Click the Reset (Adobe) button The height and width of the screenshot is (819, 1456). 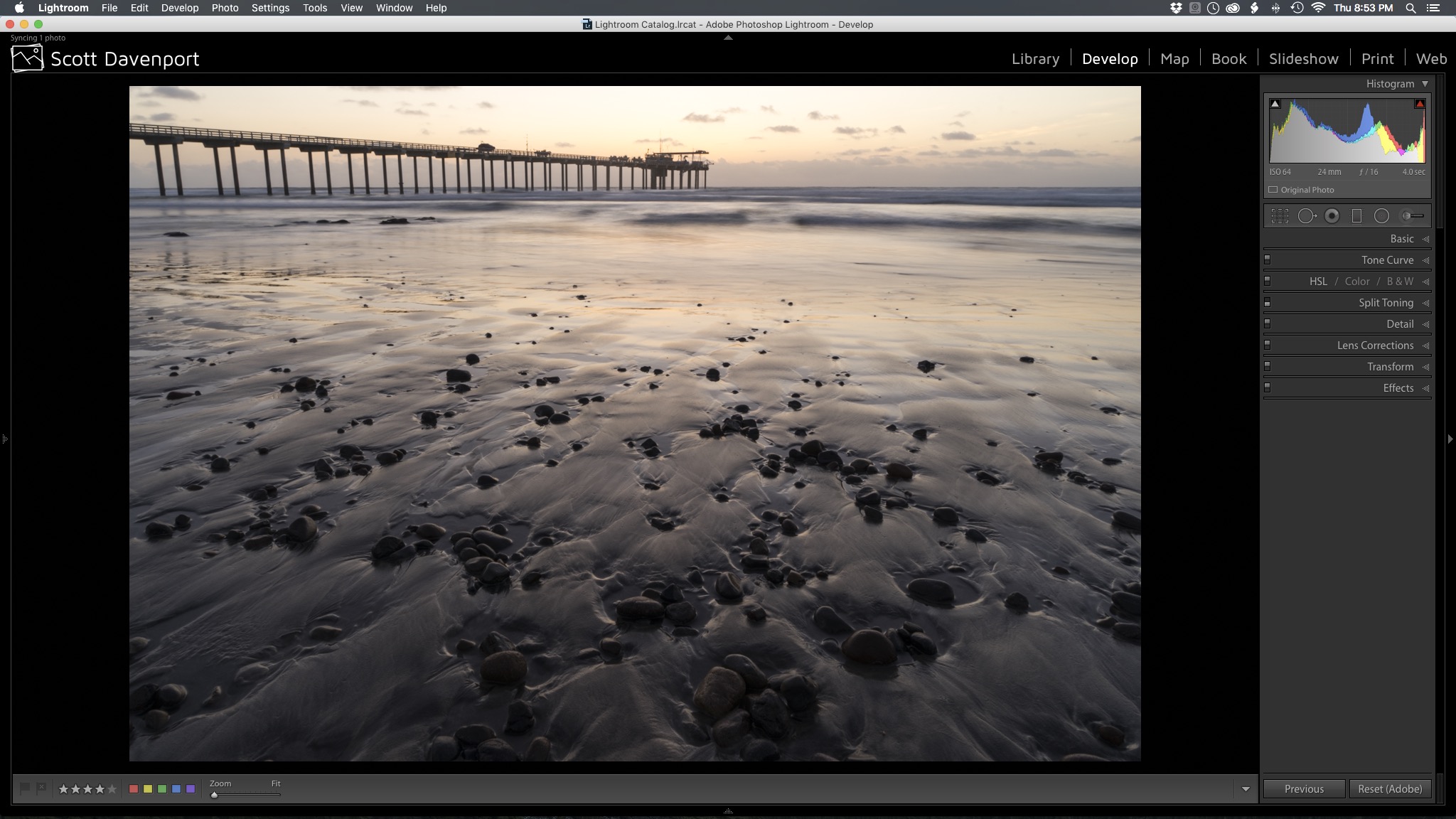1390,789
